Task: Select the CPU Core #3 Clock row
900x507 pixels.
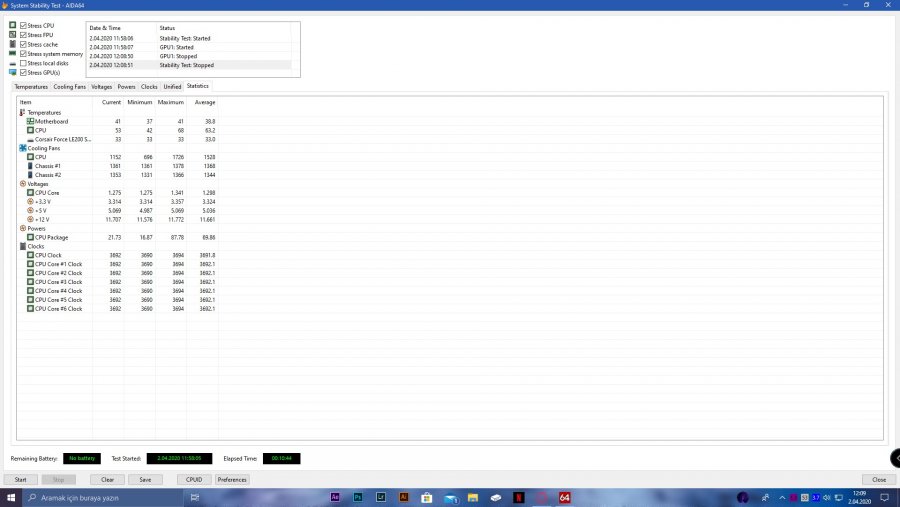Action: click(x=118, y=282)
